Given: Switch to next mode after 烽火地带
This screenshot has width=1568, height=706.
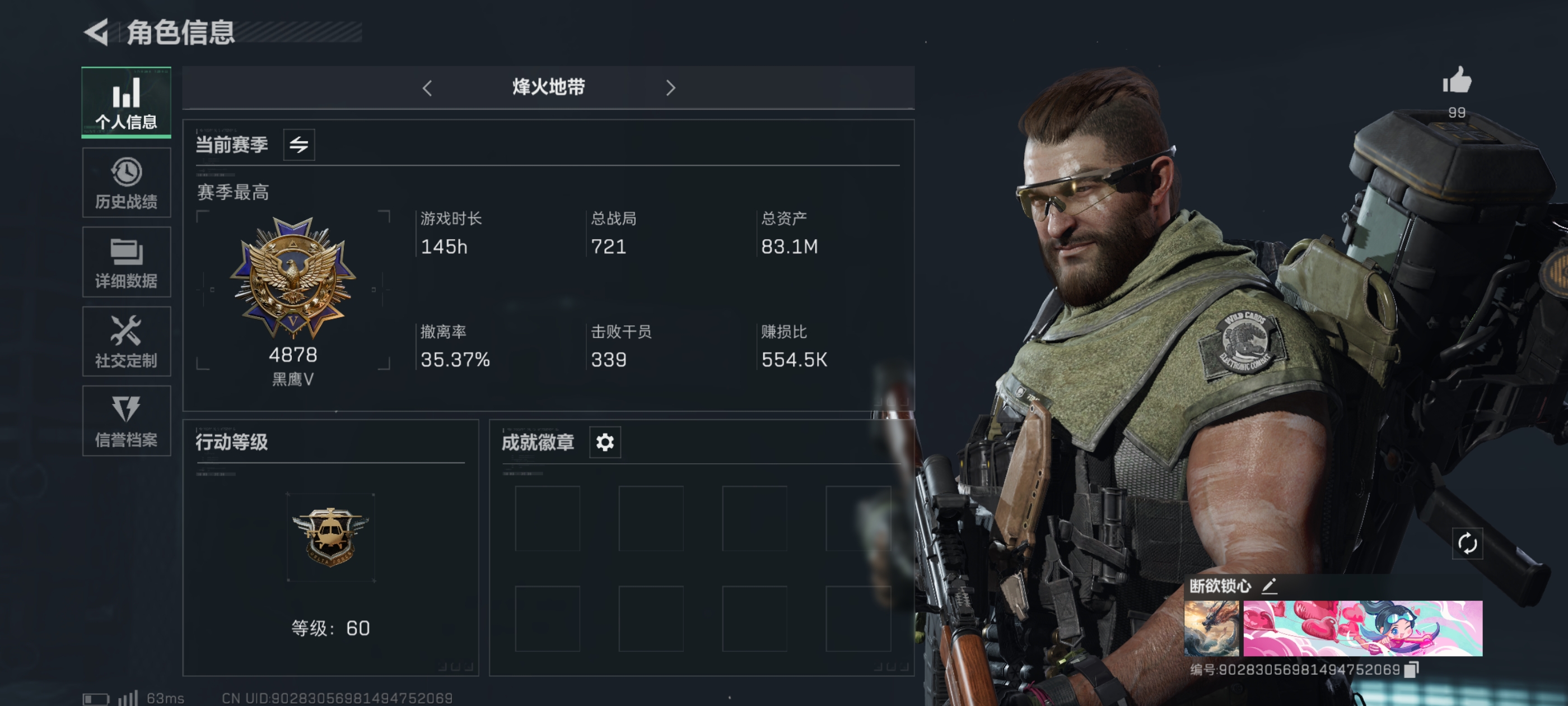Looking at the screenshot, I should (670, 89).
